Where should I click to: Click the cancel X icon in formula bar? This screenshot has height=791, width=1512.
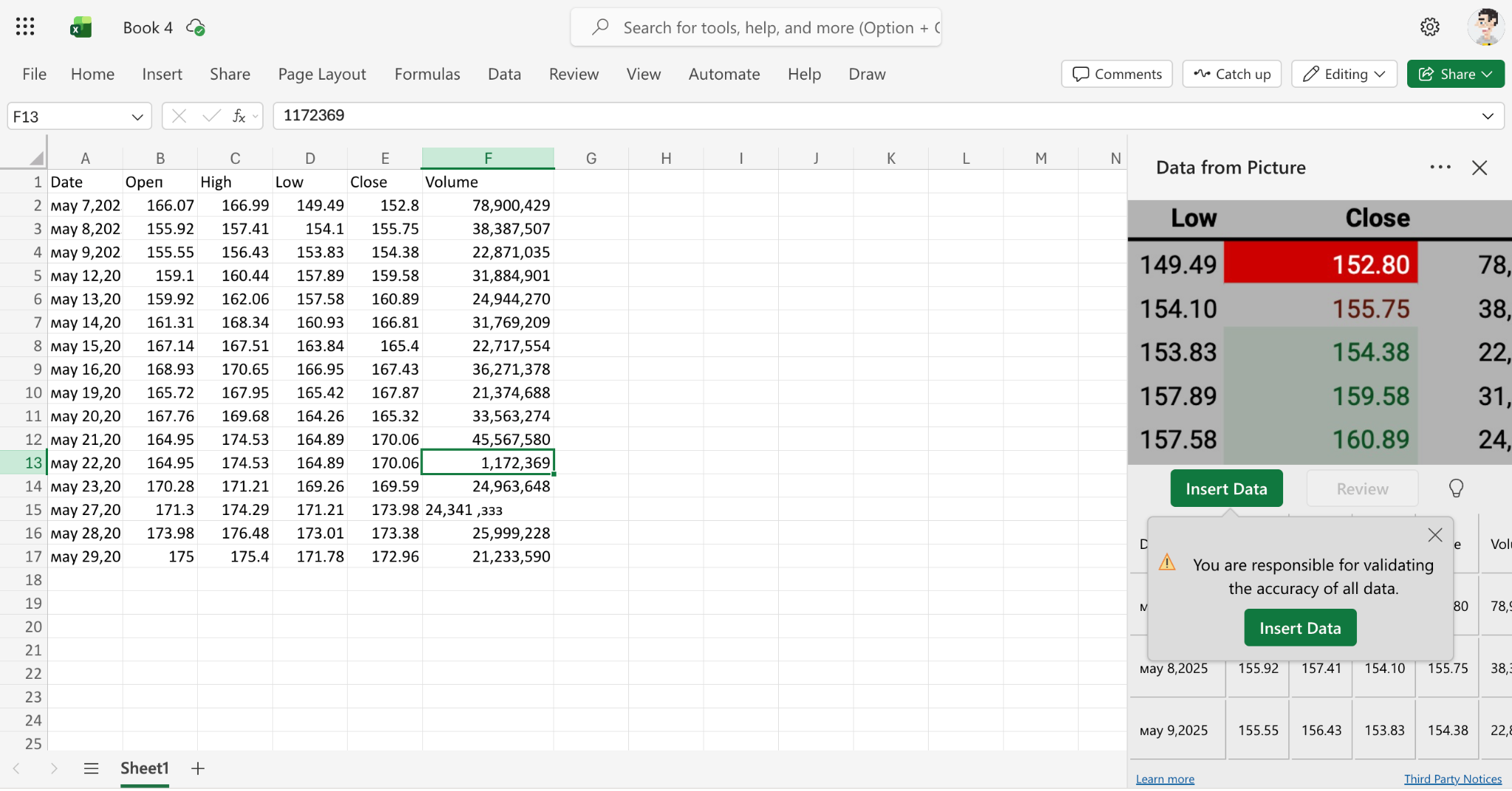[179, 116]
